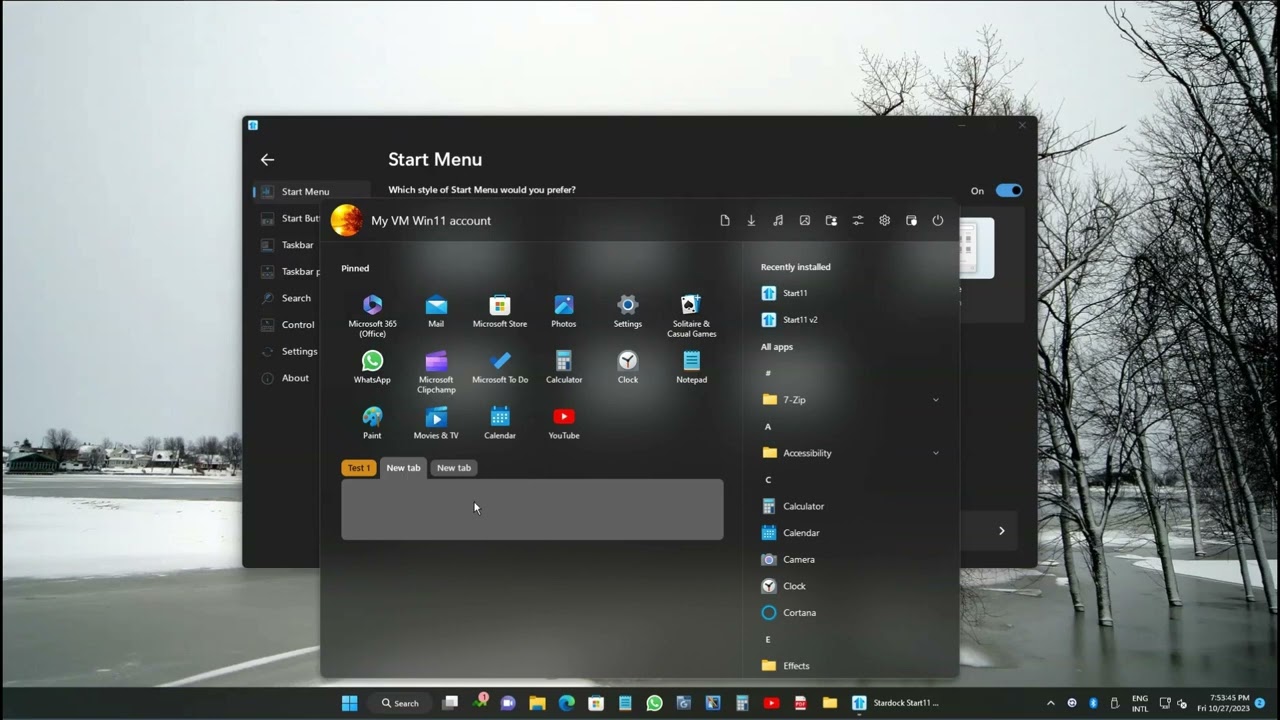Launch Microsoft Edge from the taskbar
Viewport: 1280px width, 720px height.
[x=566, y=703]
